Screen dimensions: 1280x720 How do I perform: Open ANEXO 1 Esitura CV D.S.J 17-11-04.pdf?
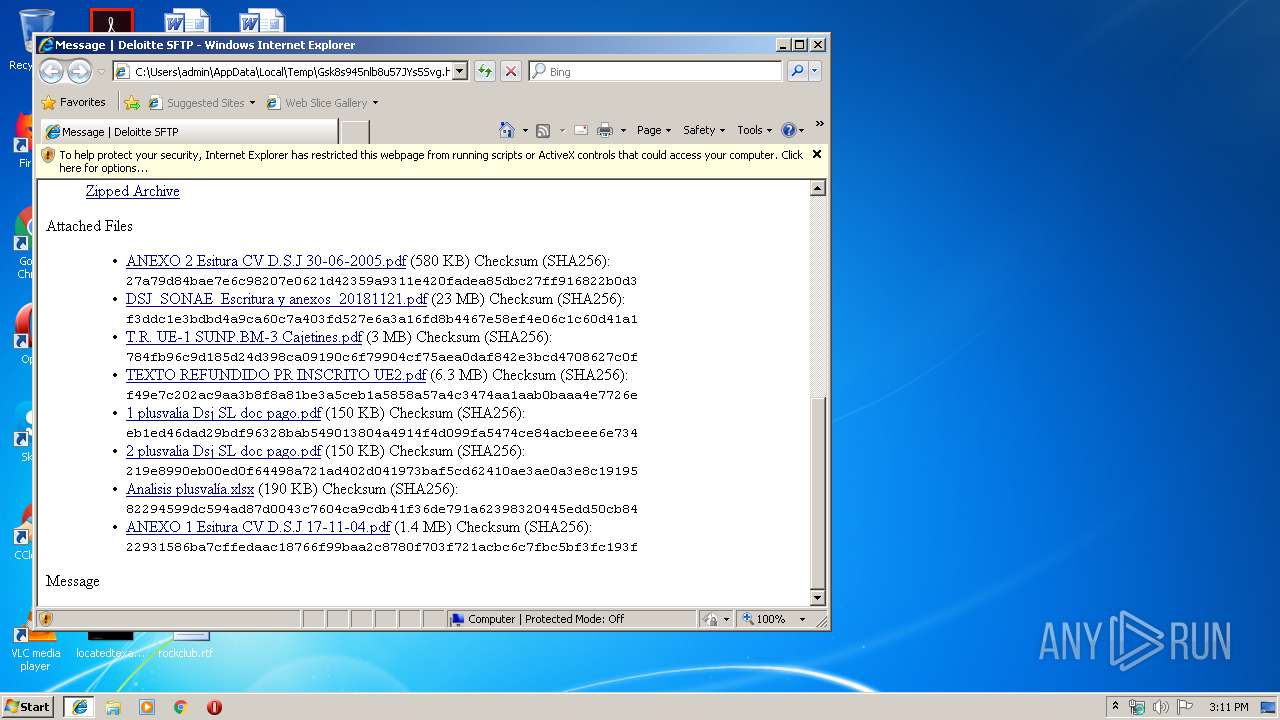[x=258, y=527]
